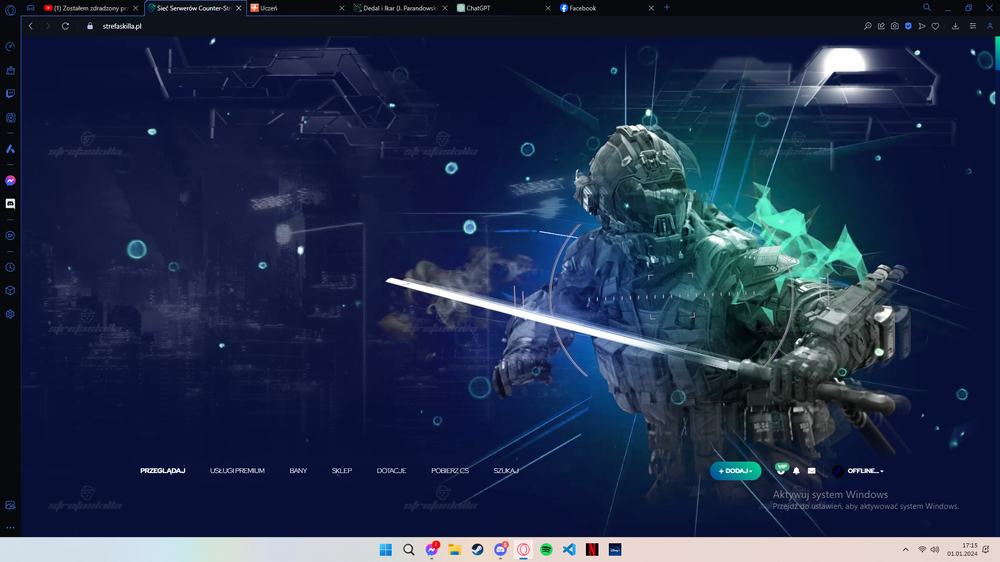Viewport: 1000px width, 562px height.
Task: Go to the BANY section
Action: [298, 471]
